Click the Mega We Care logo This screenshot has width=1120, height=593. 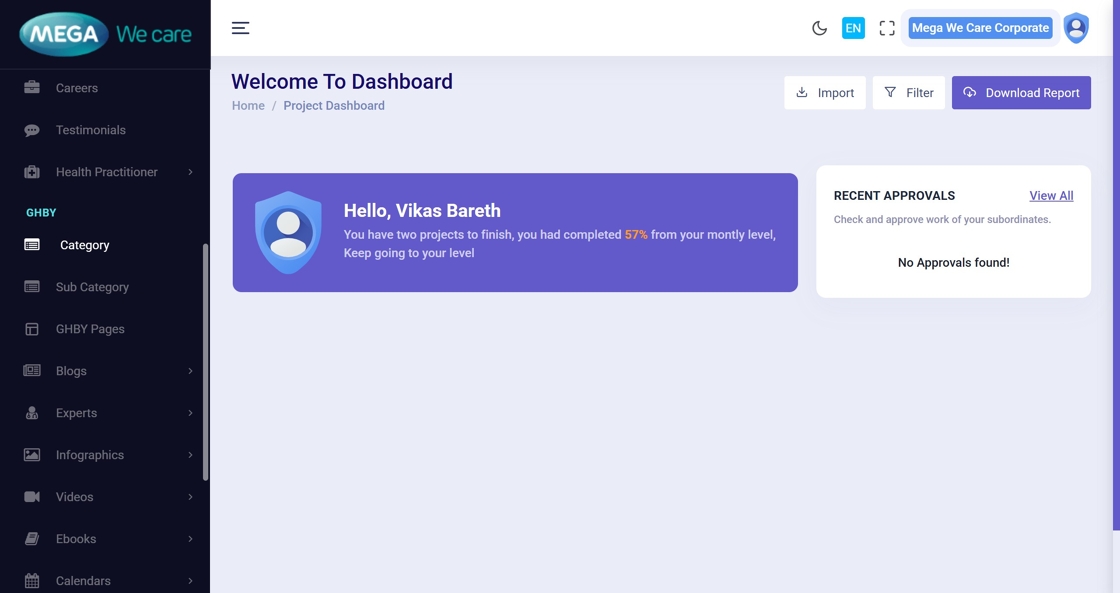105,34
